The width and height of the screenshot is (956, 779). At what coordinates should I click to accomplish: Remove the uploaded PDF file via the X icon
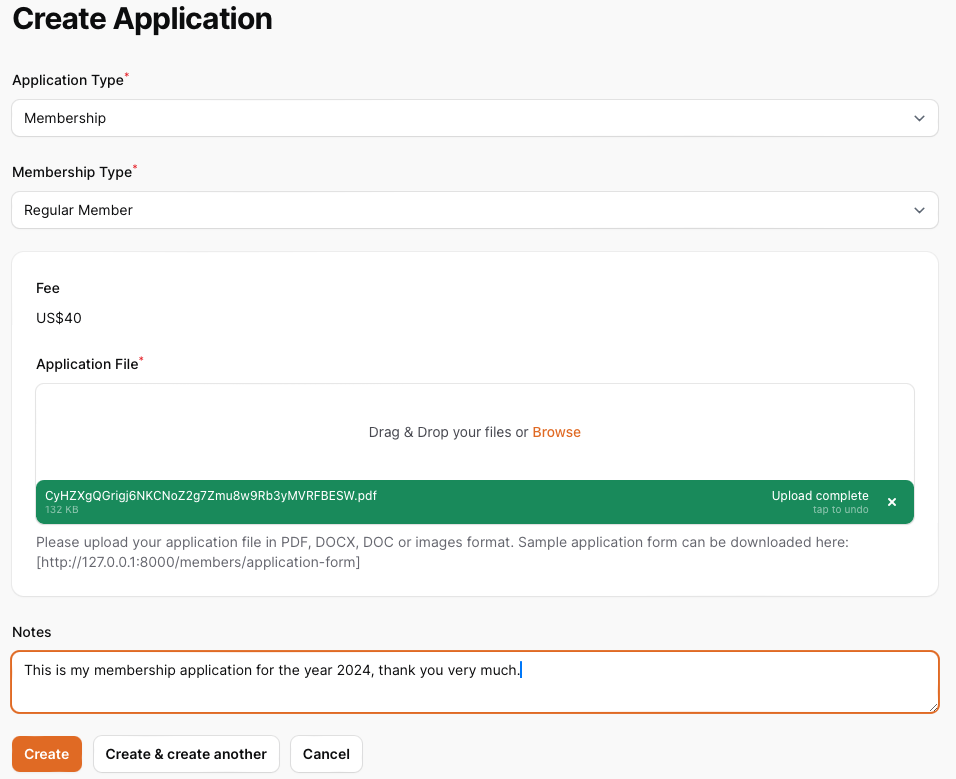tap(892, 502)
